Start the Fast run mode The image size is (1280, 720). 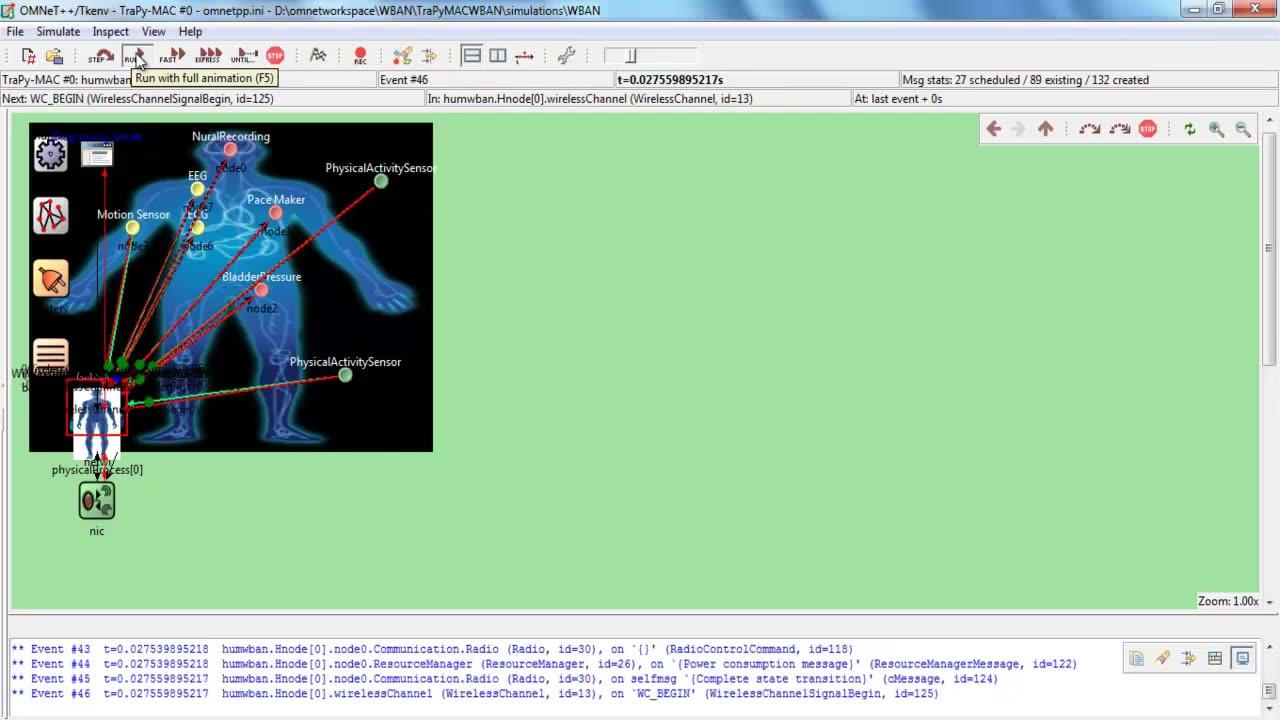pyautogui.click(x=172, y=56)
